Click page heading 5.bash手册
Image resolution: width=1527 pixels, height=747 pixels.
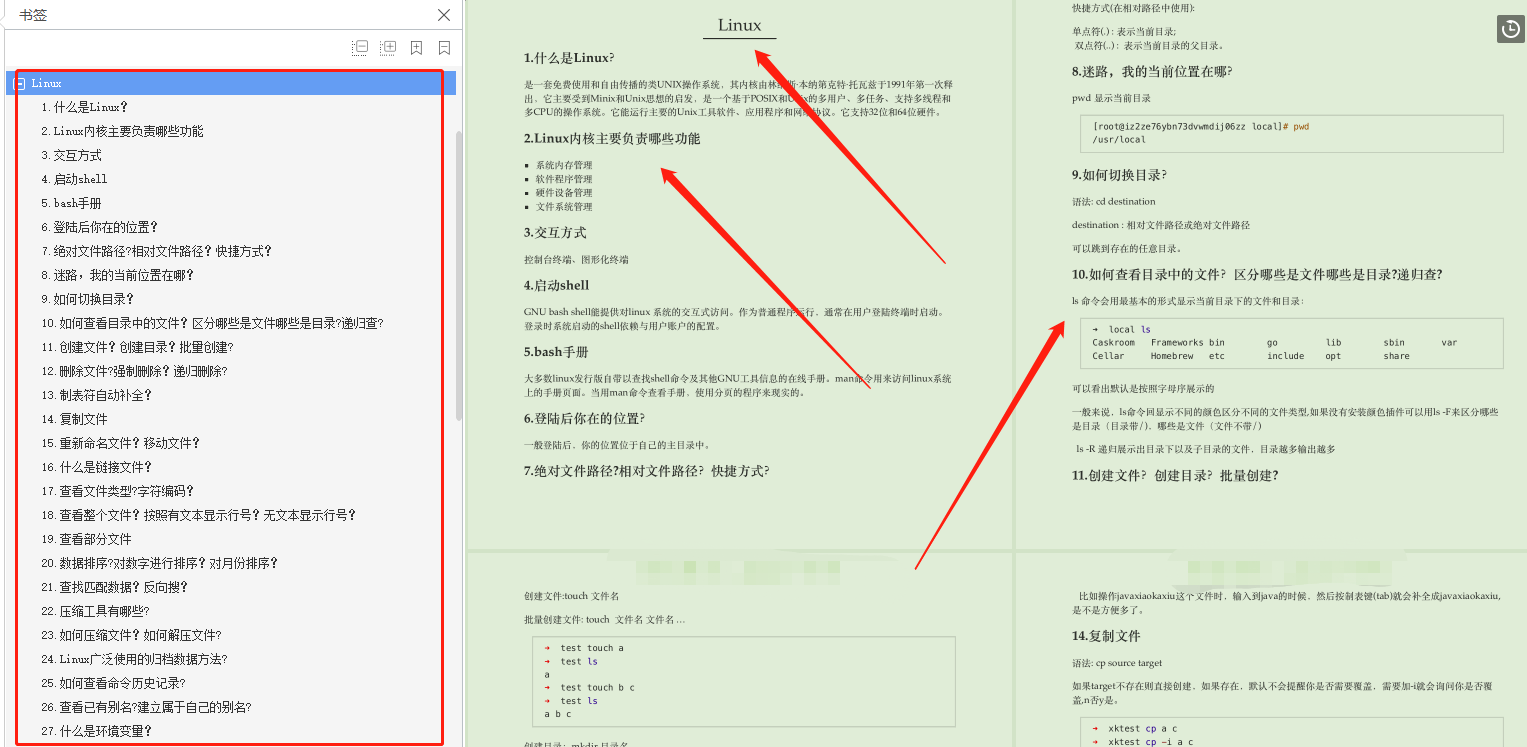[x=556, y=352]
